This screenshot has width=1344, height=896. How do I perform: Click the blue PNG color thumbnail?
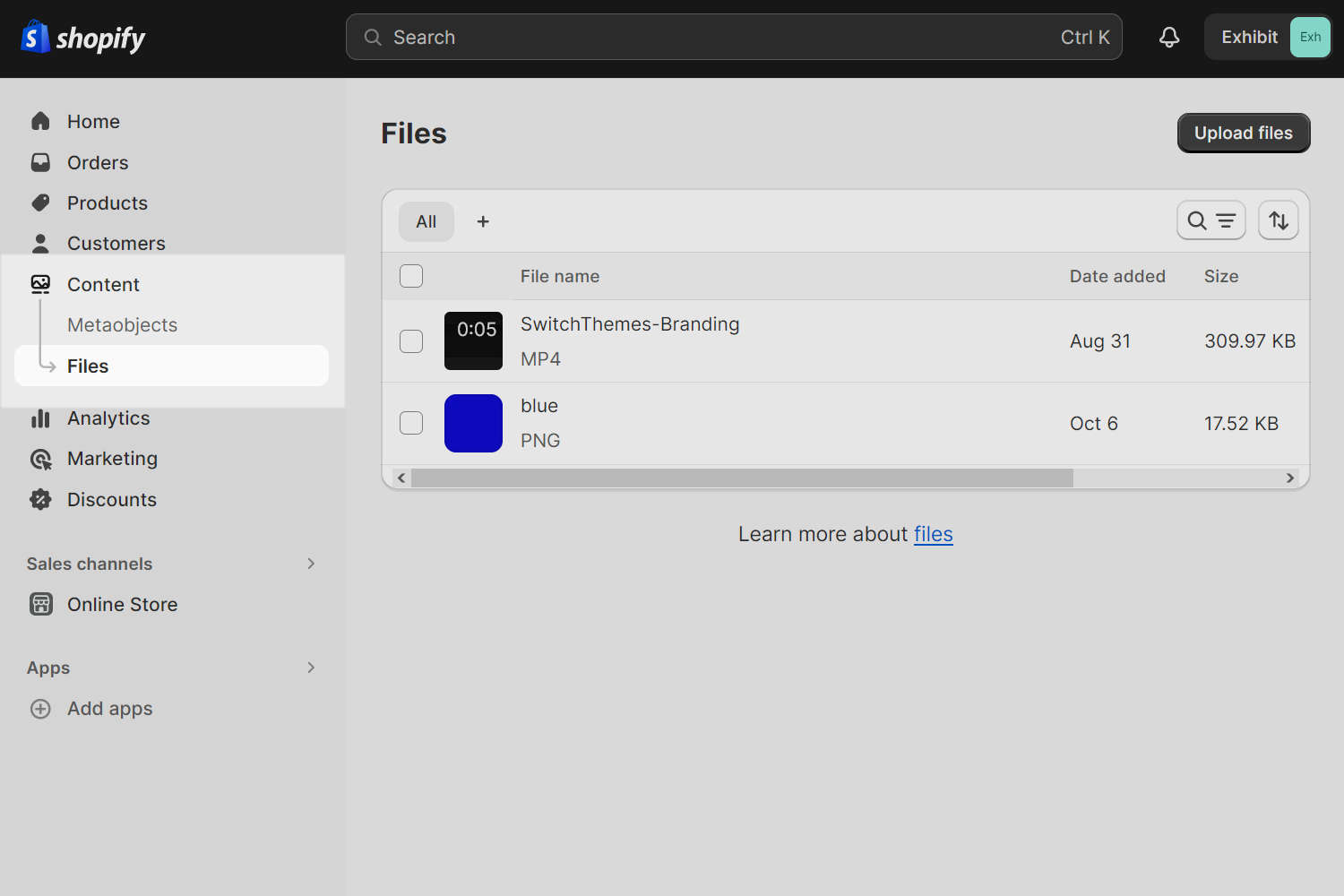[473, 423]
